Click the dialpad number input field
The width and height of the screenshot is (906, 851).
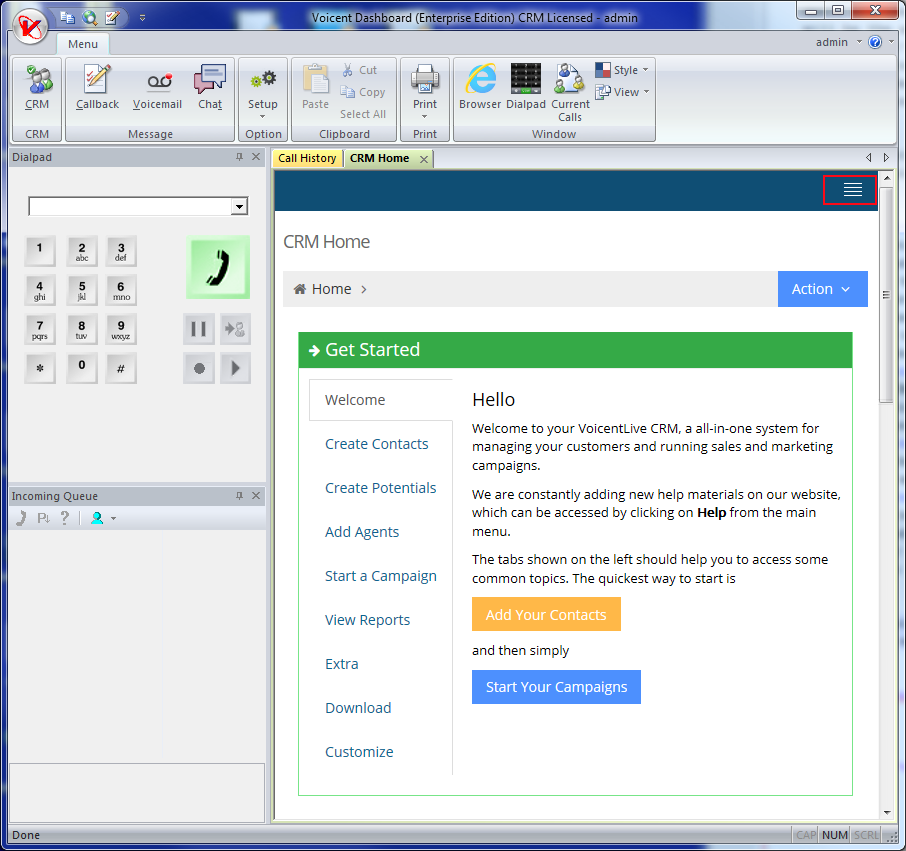point(130,206)
